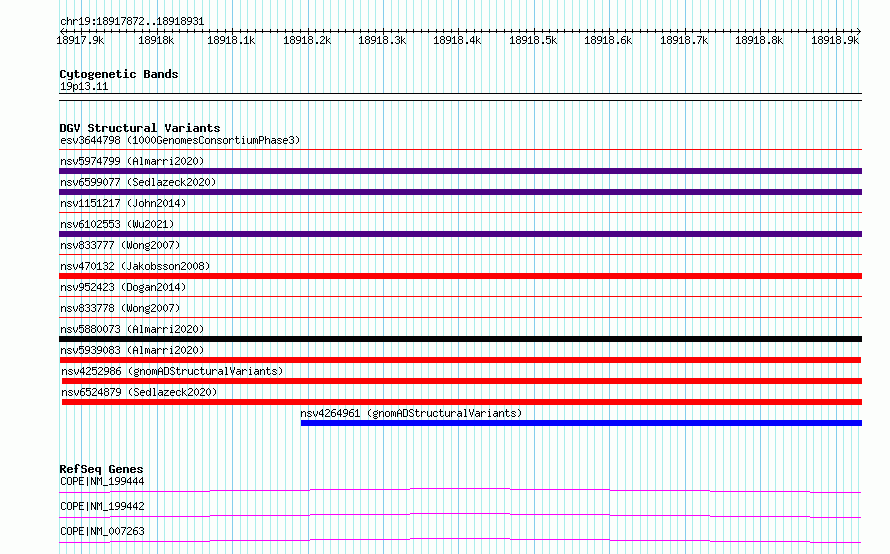
Task: Click the red bar under nsv4252986
Action: 462,381
